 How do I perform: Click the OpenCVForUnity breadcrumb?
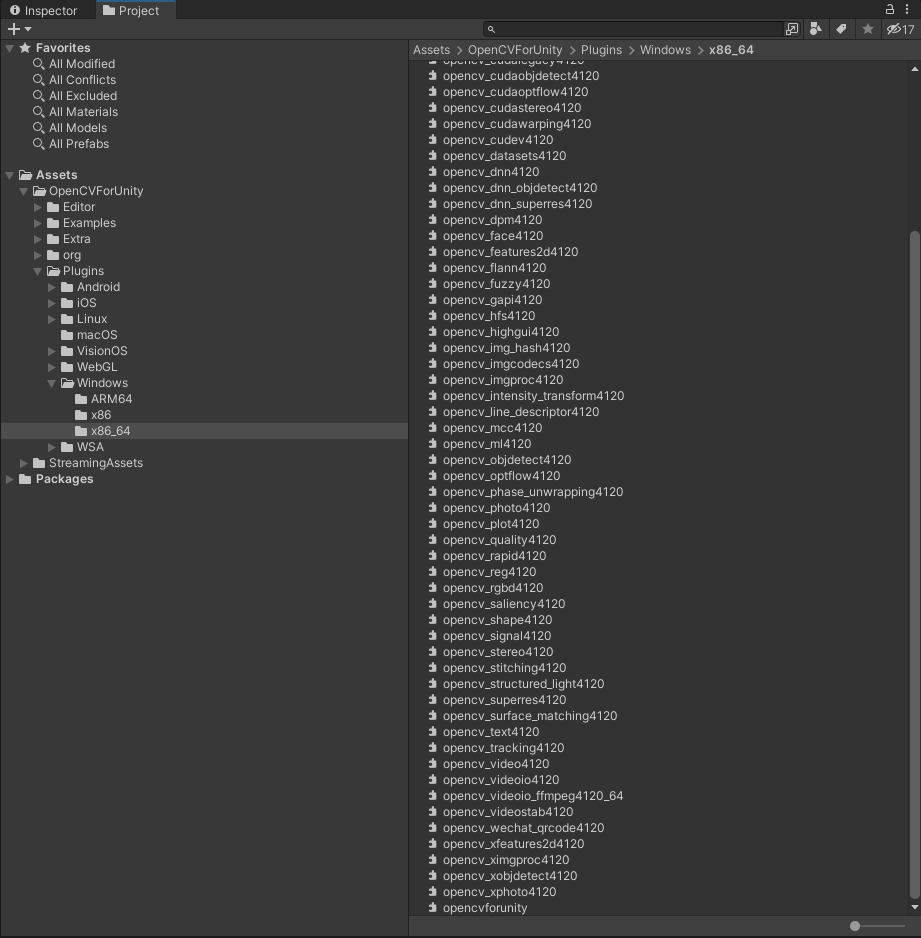(x=514, y=49)
